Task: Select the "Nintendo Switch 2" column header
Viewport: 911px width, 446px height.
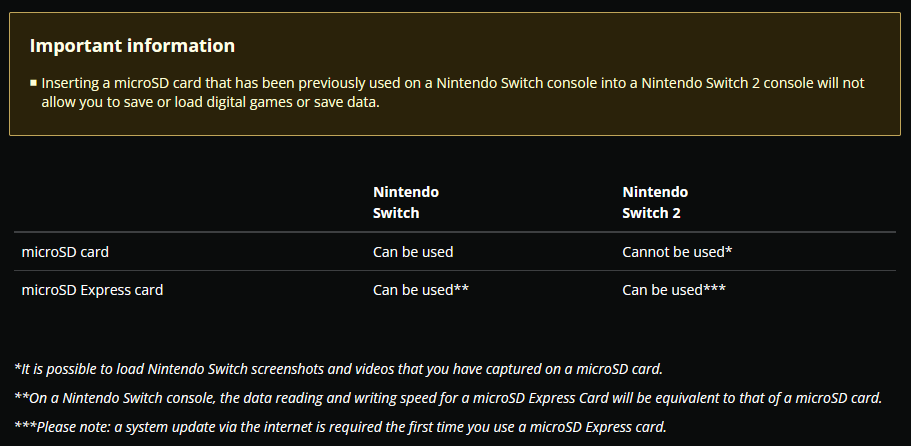Action: [655, 202]
